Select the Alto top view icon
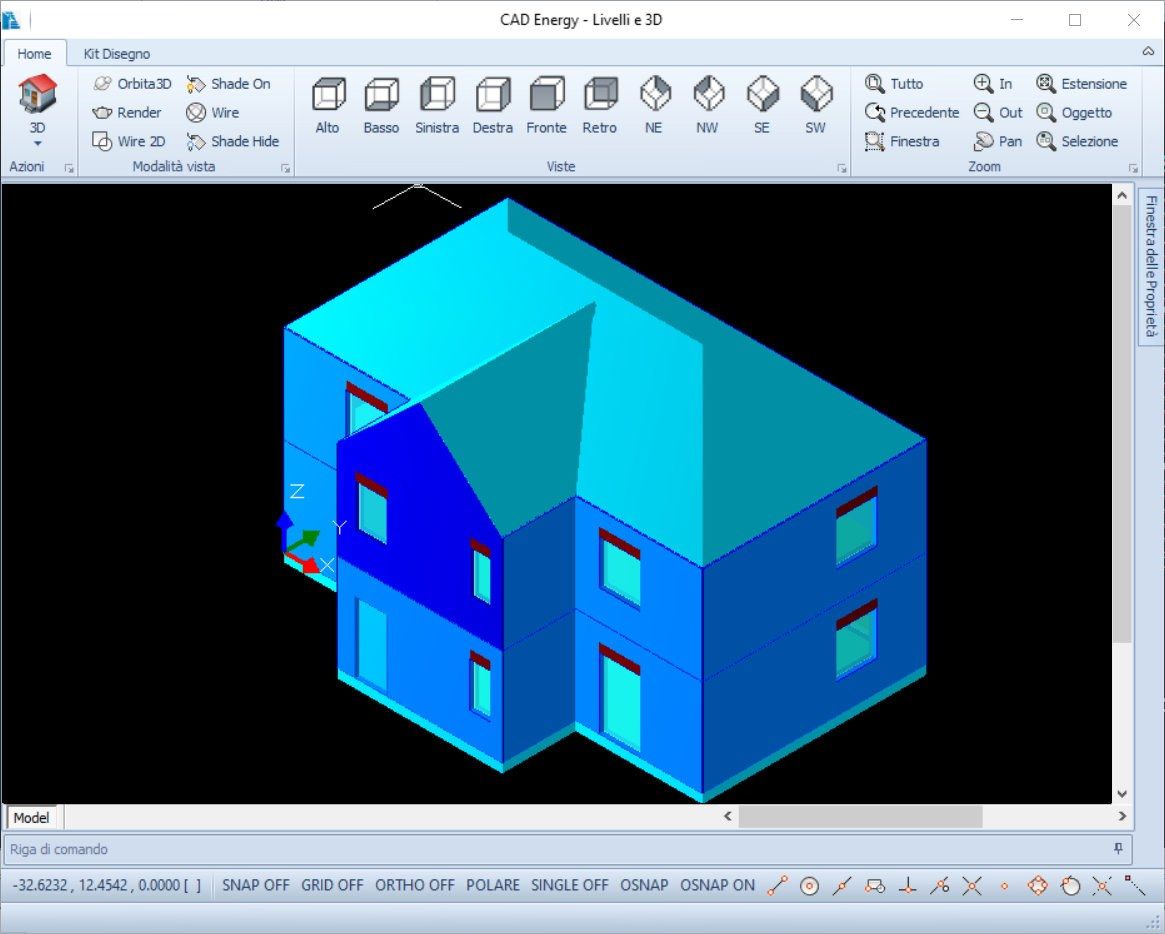Image resolution: width=1165 pixels, height=934 pixels. click(328, 96)
